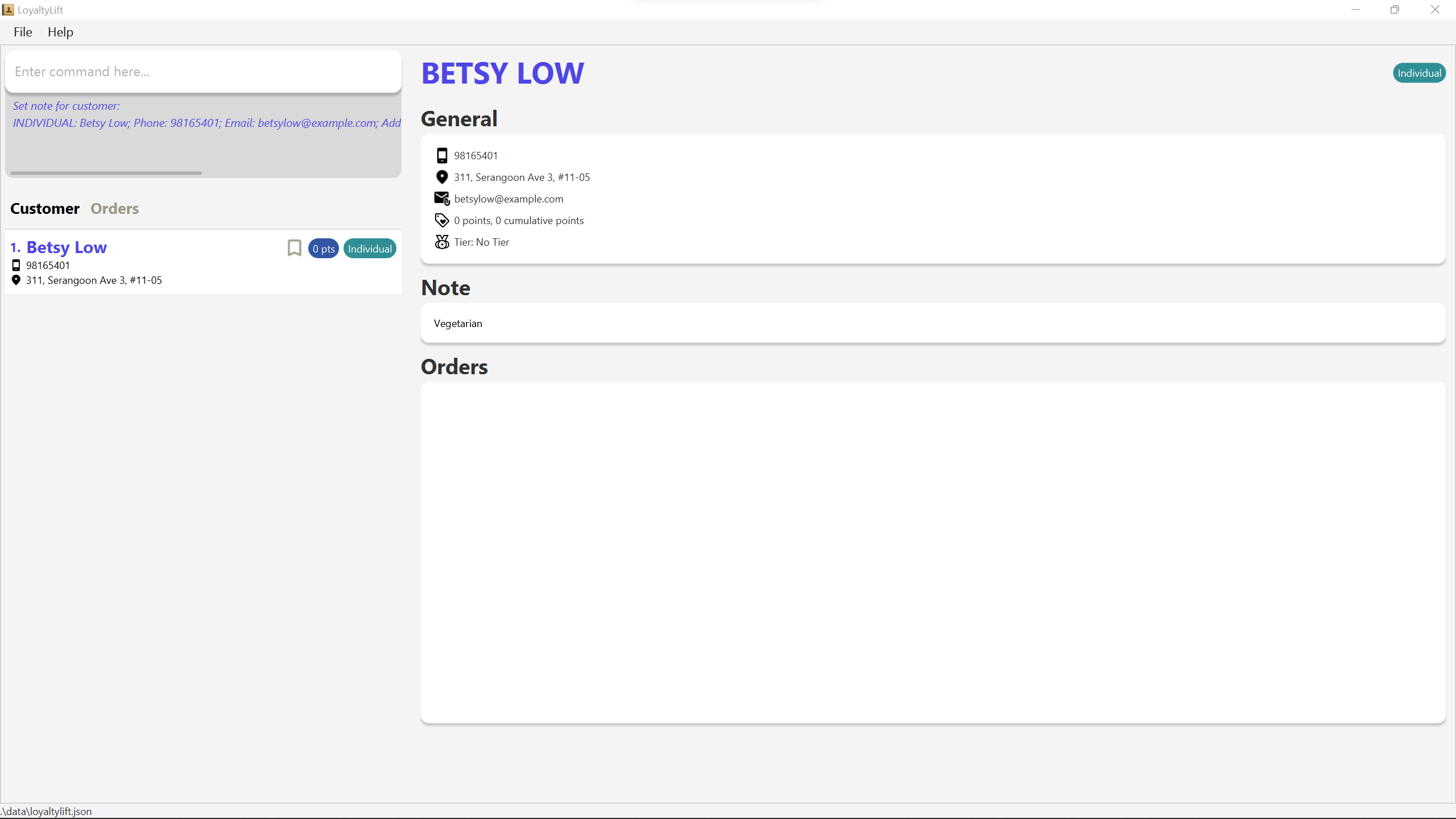1456x819 pixels.
Task: Click the LoyaltyLift app icon in title bar
Action: pos(8,10)
